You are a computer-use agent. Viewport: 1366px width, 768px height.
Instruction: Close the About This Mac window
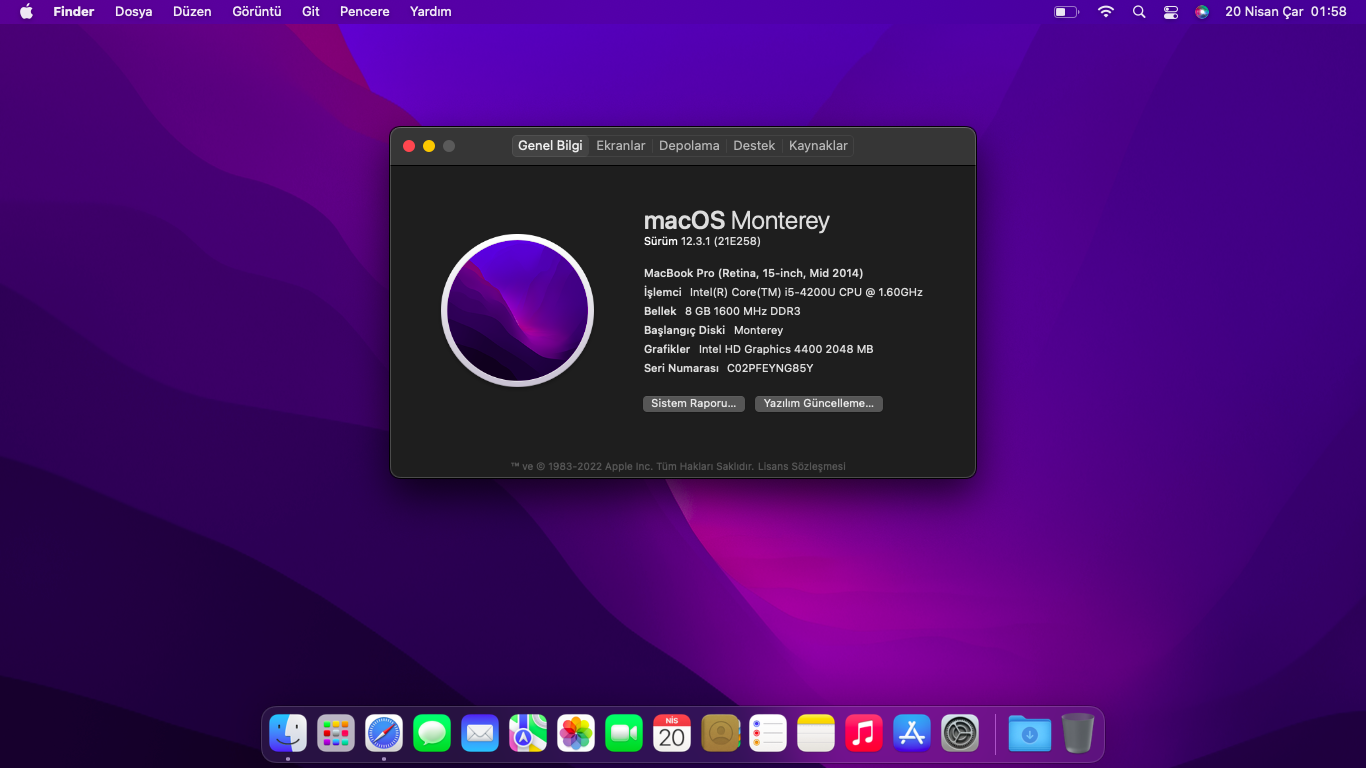tap(409, 146)
